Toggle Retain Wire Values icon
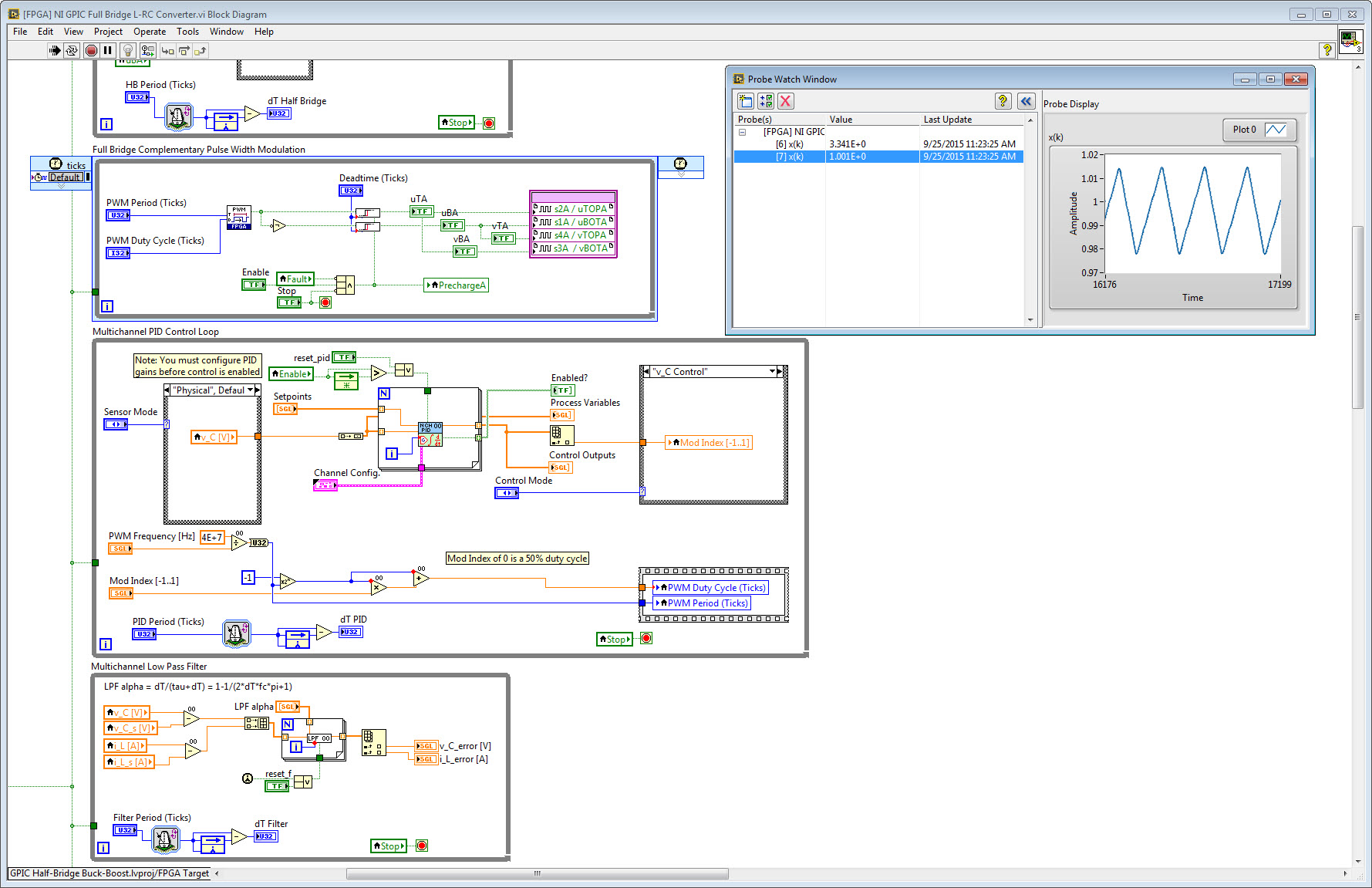The height and width of the screenshot is (888, 1372). 147,51
